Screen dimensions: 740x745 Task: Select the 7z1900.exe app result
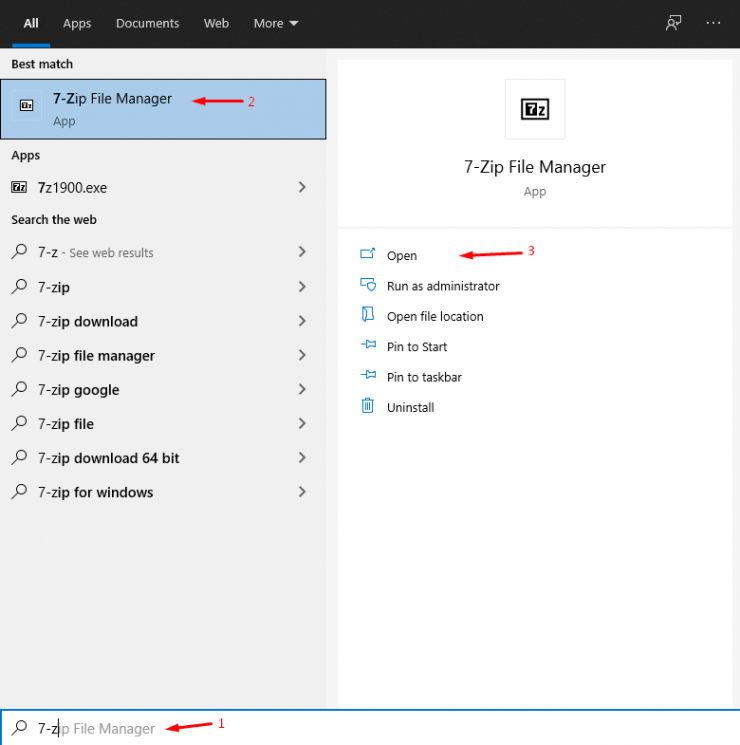click(x=163, y=188)
